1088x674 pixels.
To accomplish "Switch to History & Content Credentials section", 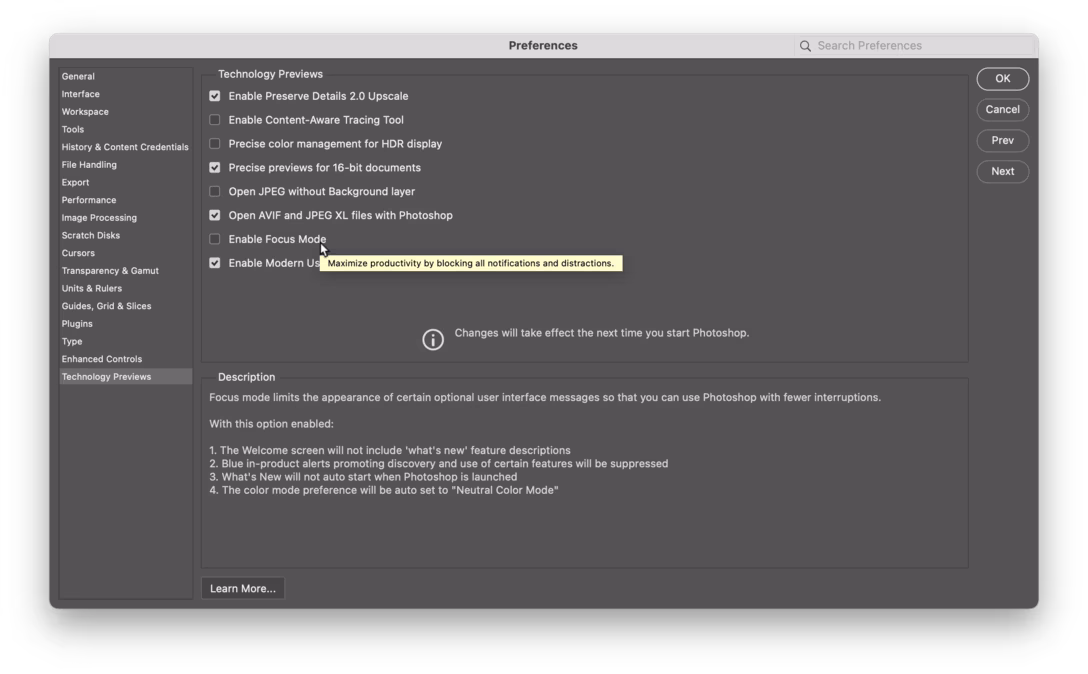I will click(x=125, y=147).
